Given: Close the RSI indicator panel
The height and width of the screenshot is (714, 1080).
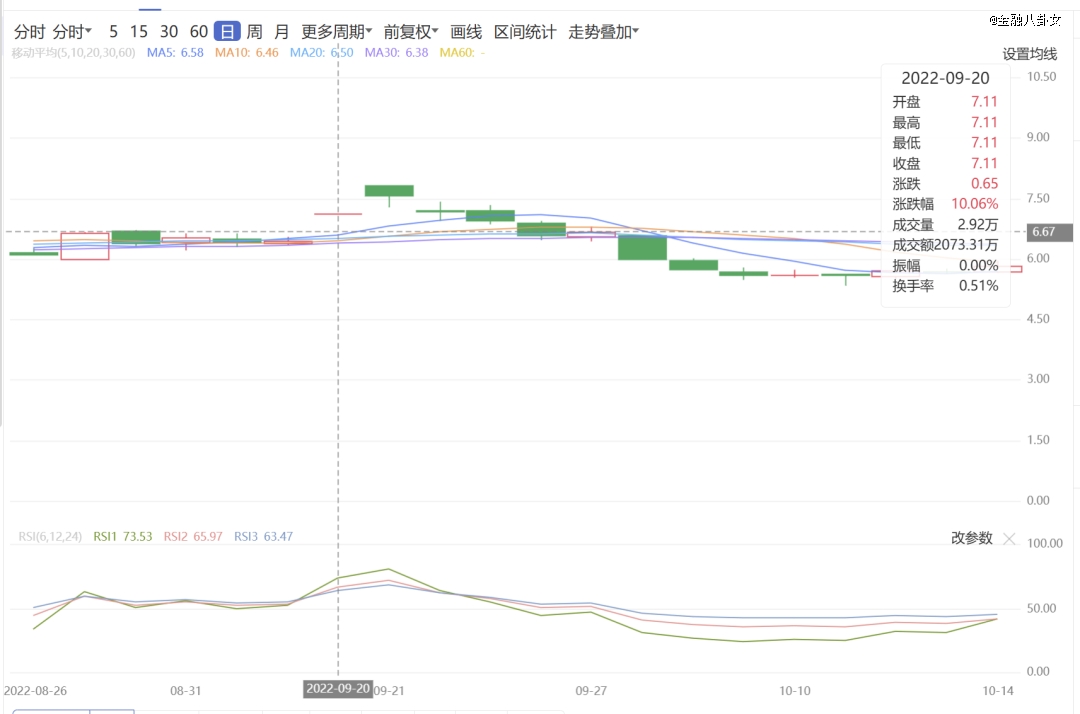Looking at the screenshot, I should [x=1009, y=539].
